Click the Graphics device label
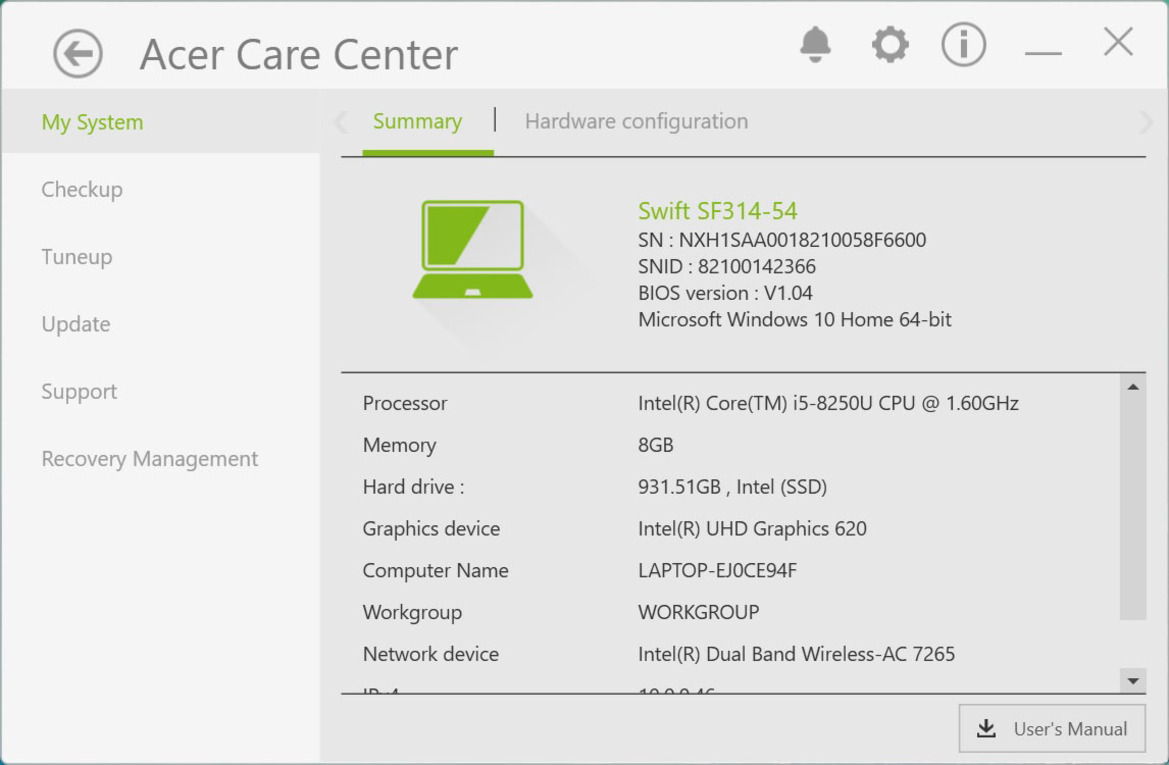 (x=431, y=529)
